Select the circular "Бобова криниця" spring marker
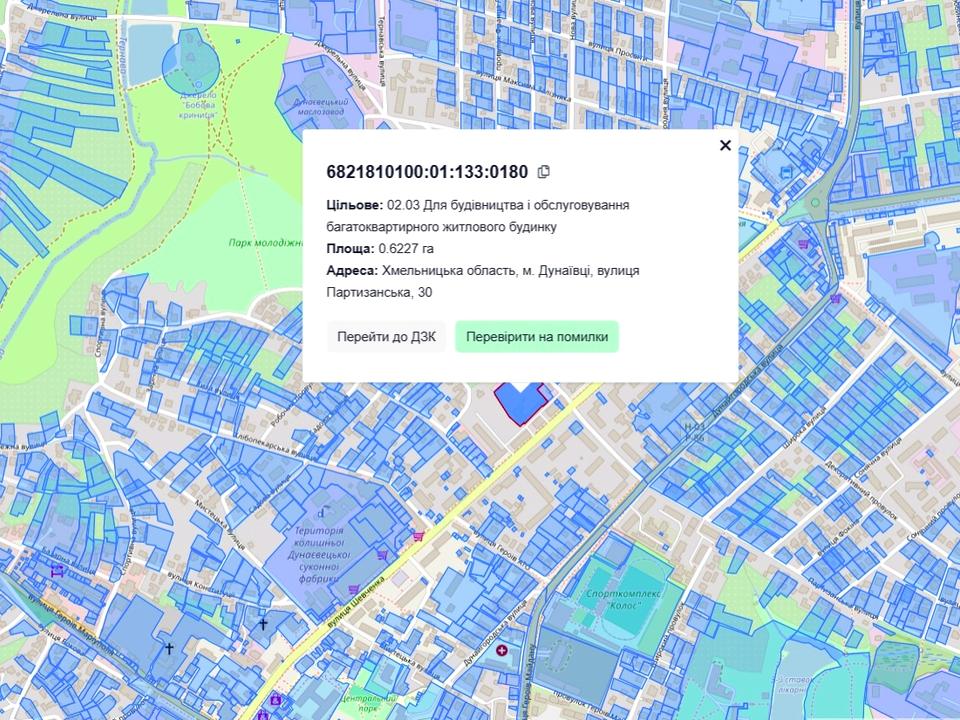Screen dimensions: 960x720 click(190, 58)
